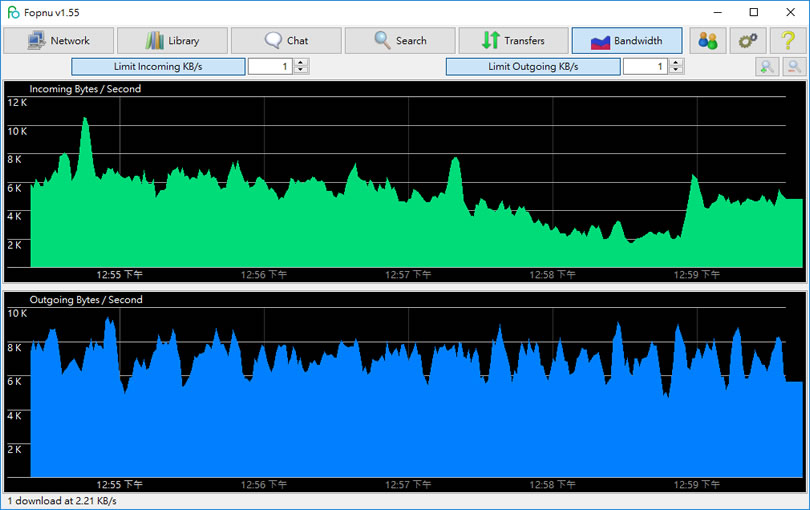Click 12:57 time marker on incoming graph
This screenshot has width=810, height=510.
tap(408, 275)
